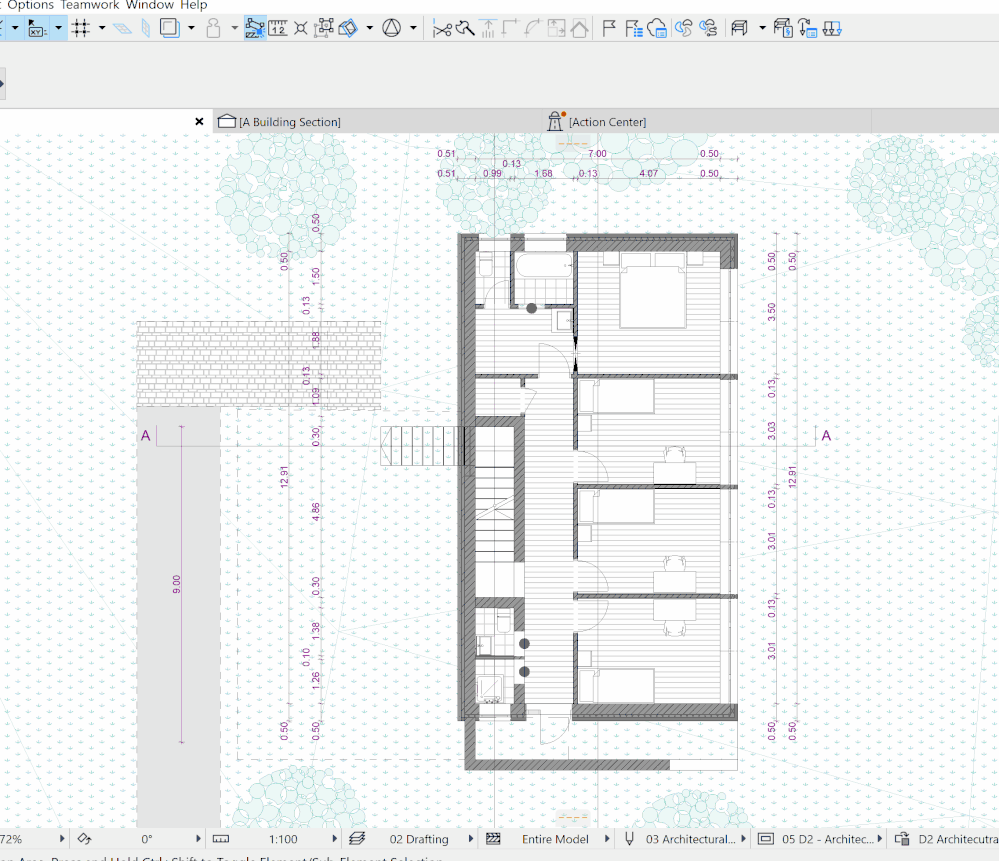Click the group selection nodes icon

pos(324,29)
